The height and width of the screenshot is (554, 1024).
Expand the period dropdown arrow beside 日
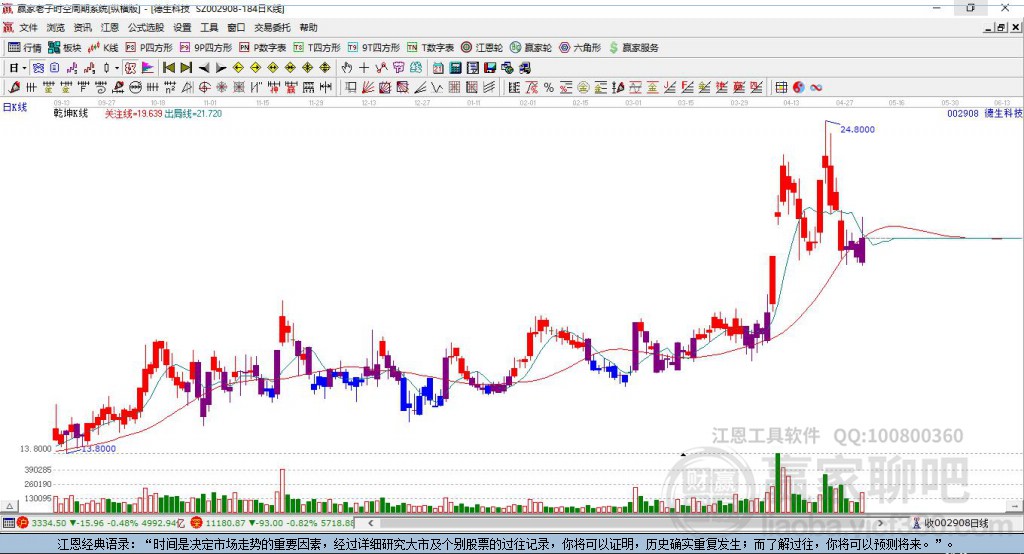(x=24, y=67)
